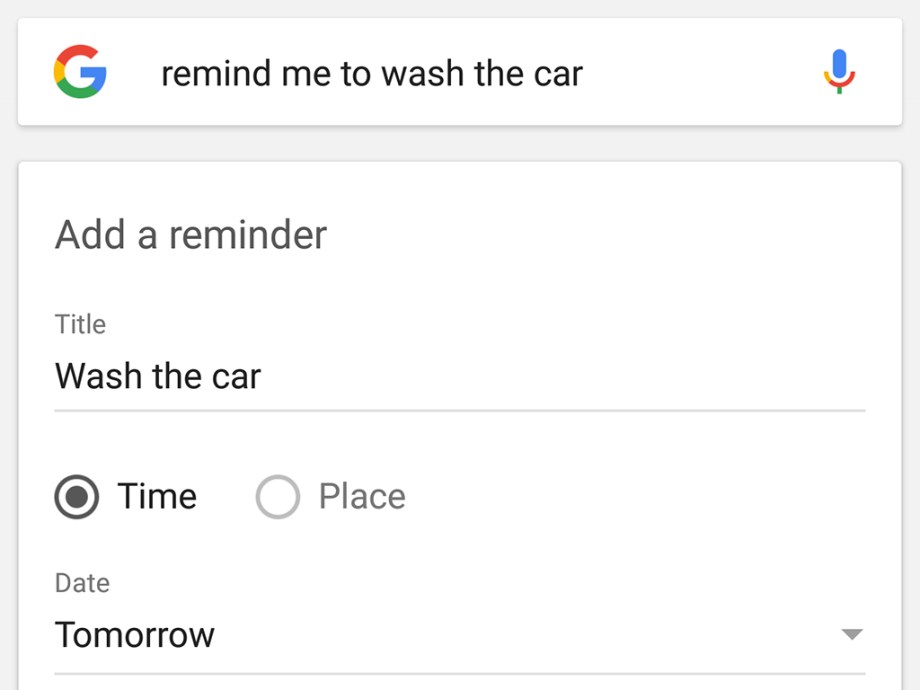Open Google search via the colorful G icon
The image size is (920, 690).
[x=81, y=71]
